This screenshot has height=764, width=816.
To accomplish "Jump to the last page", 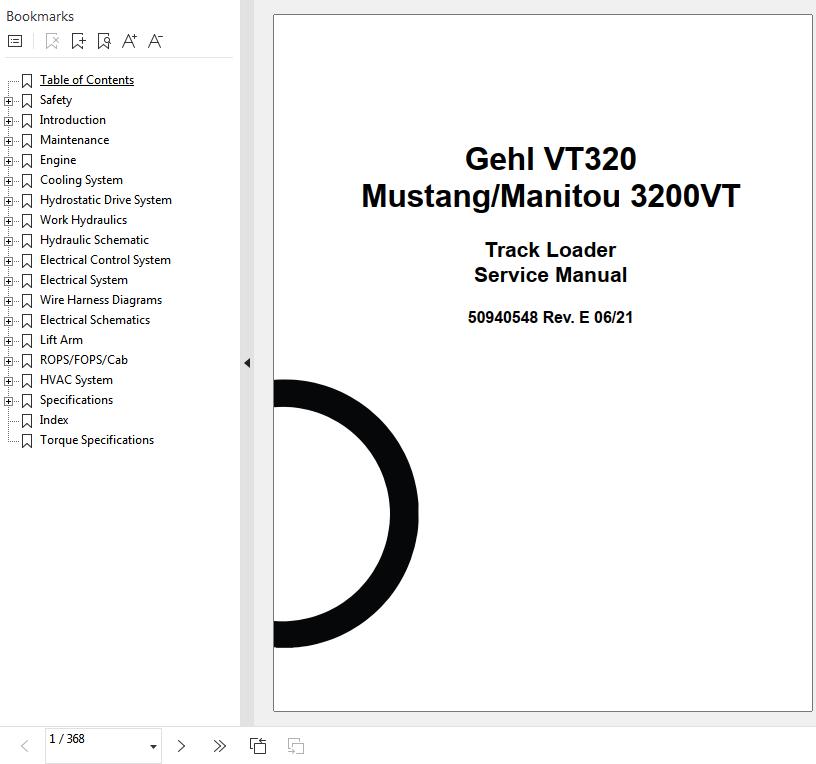I will click(220, 746).
